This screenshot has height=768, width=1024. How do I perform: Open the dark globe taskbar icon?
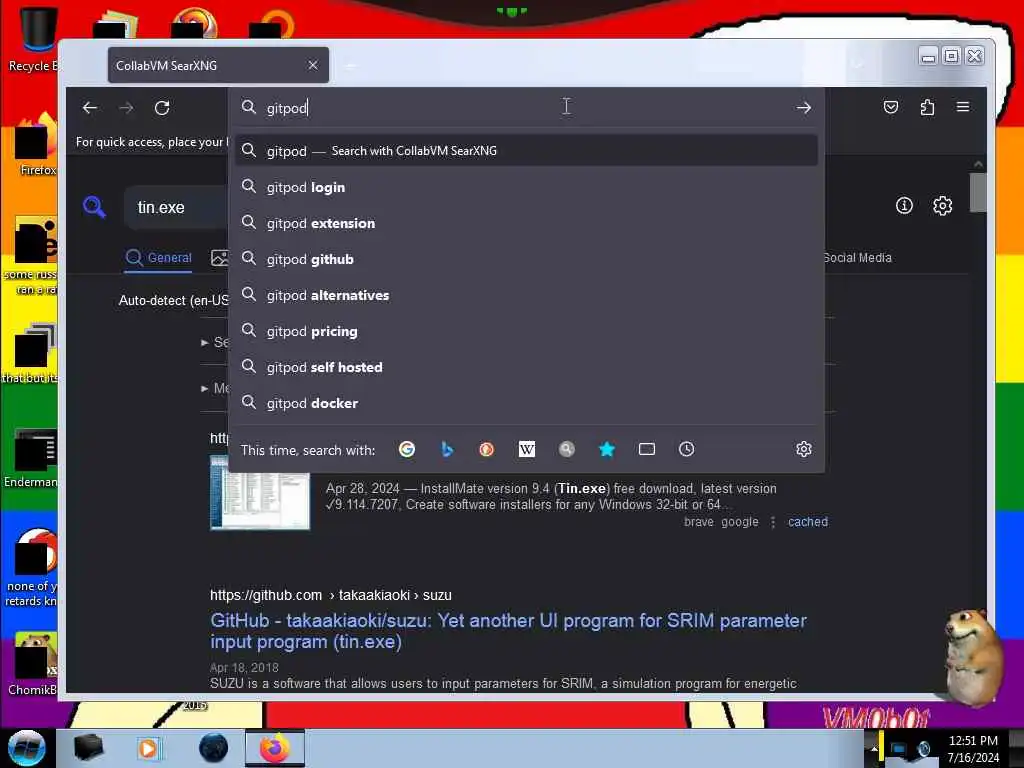[x=213, y=748]
